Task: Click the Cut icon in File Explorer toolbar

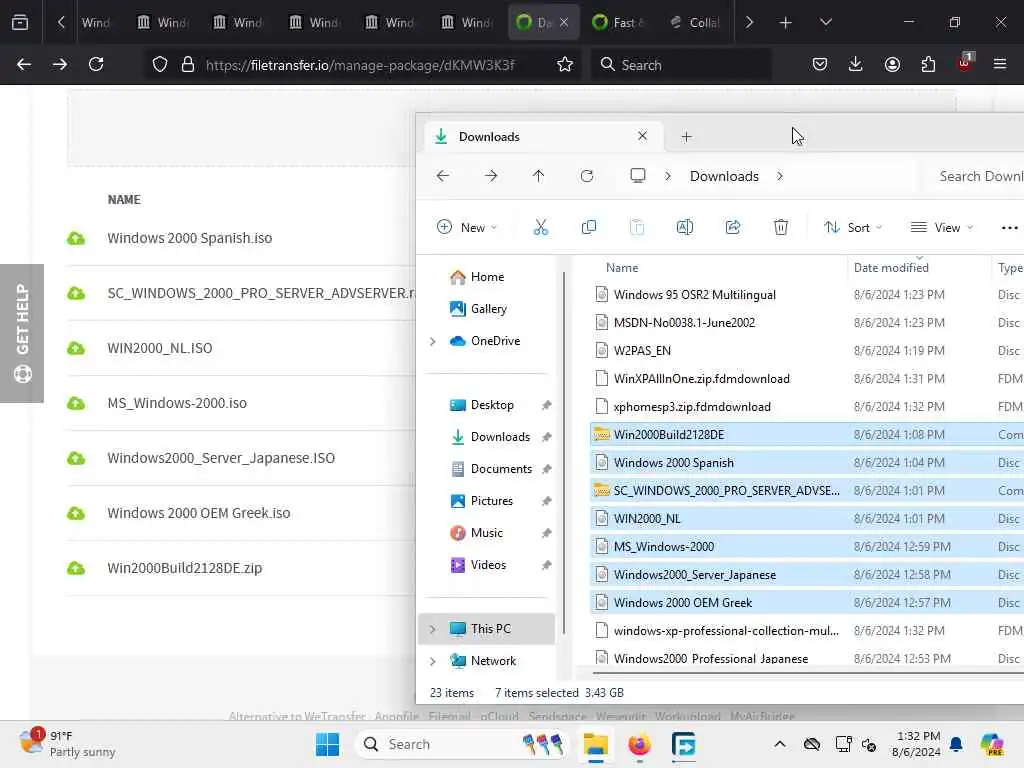Action: tap(540, 227)
